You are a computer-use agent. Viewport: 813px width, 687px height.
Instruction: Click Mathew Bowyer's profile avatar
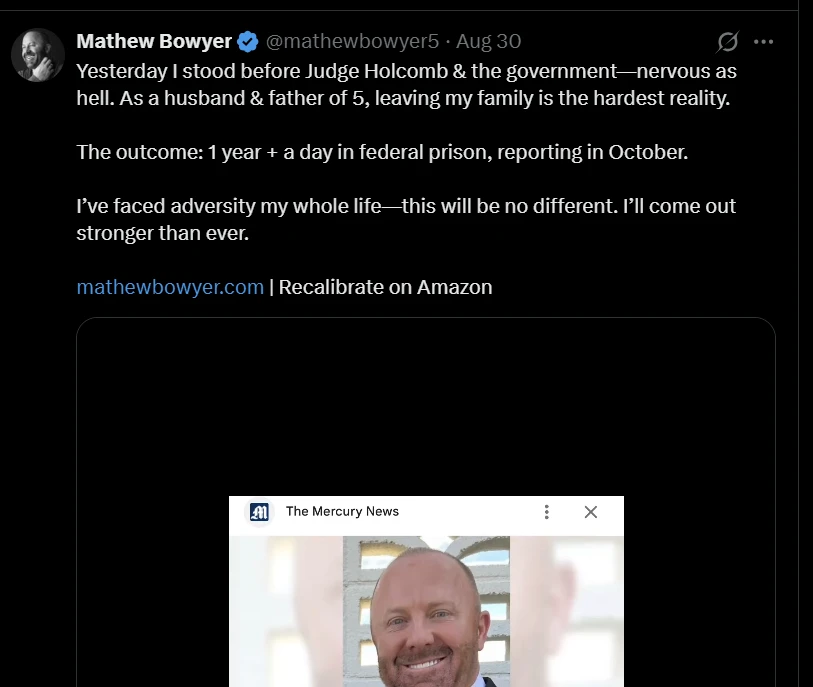pos(38,54)
